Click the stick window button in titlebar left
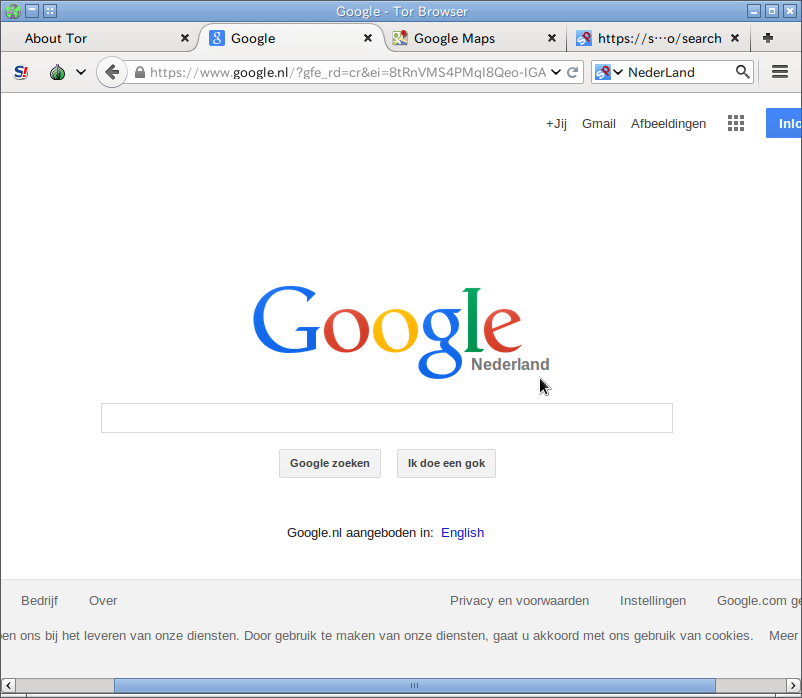This screenshot has width=802, height=698. point(50,11)
